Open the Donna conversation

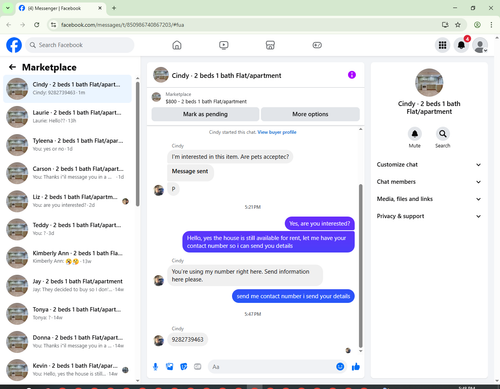(67, 341)
